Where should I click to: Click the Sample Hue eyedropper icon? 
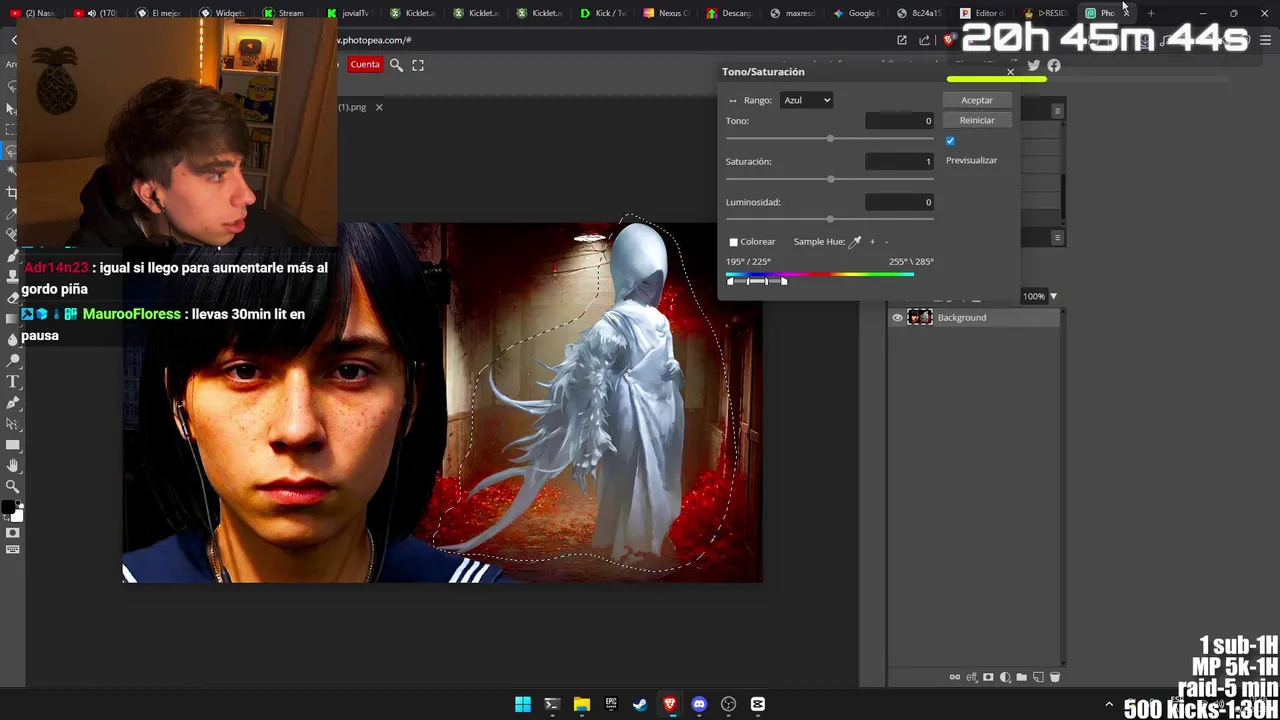855,242
